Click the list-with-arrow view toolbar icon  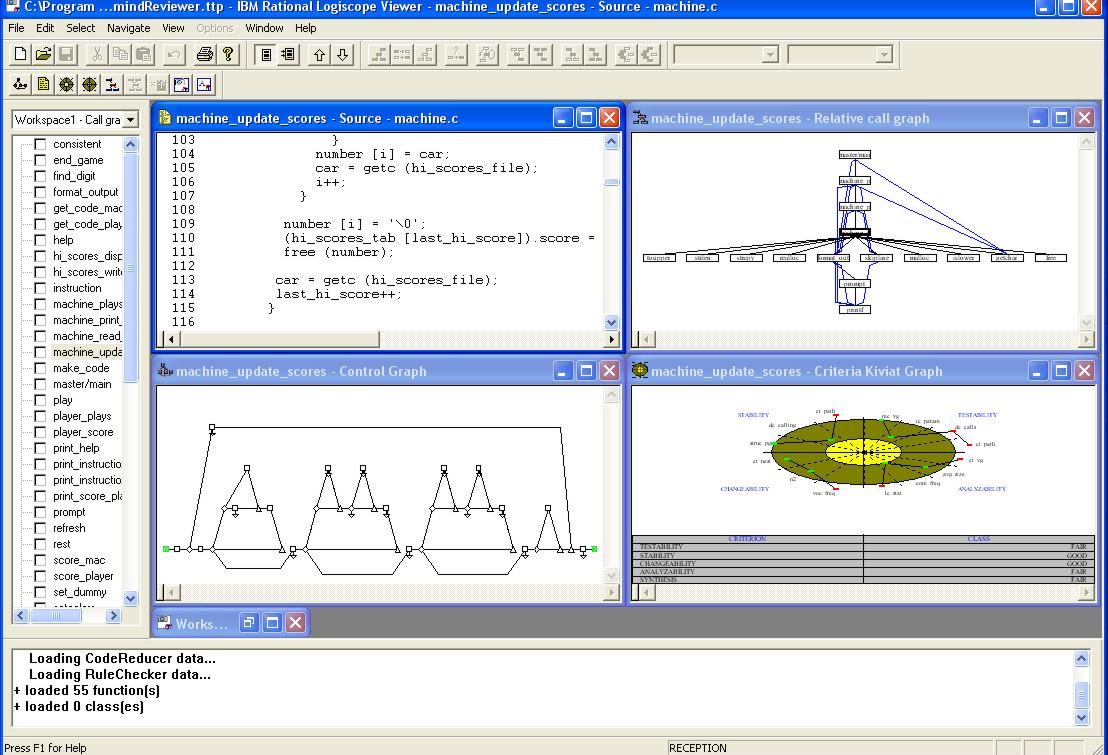[x=288, y=54]
